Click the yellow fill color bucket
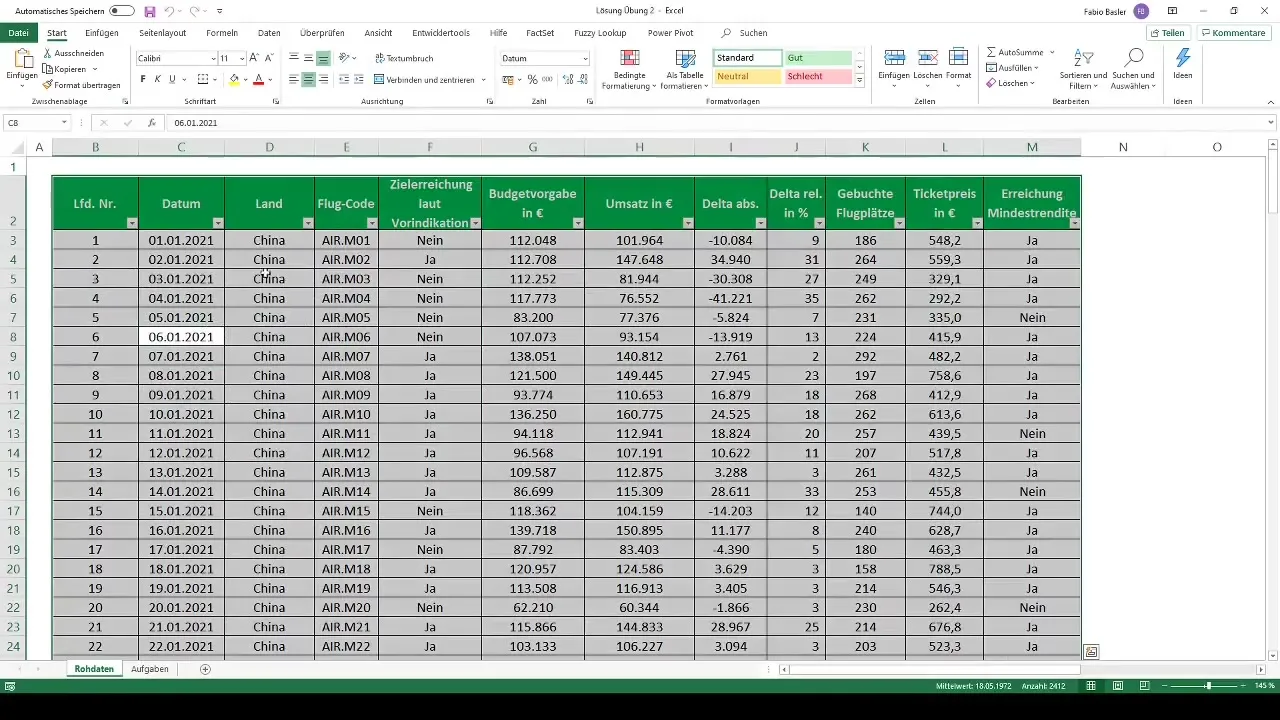This screenshot has width=1280, height=720. 234,79
